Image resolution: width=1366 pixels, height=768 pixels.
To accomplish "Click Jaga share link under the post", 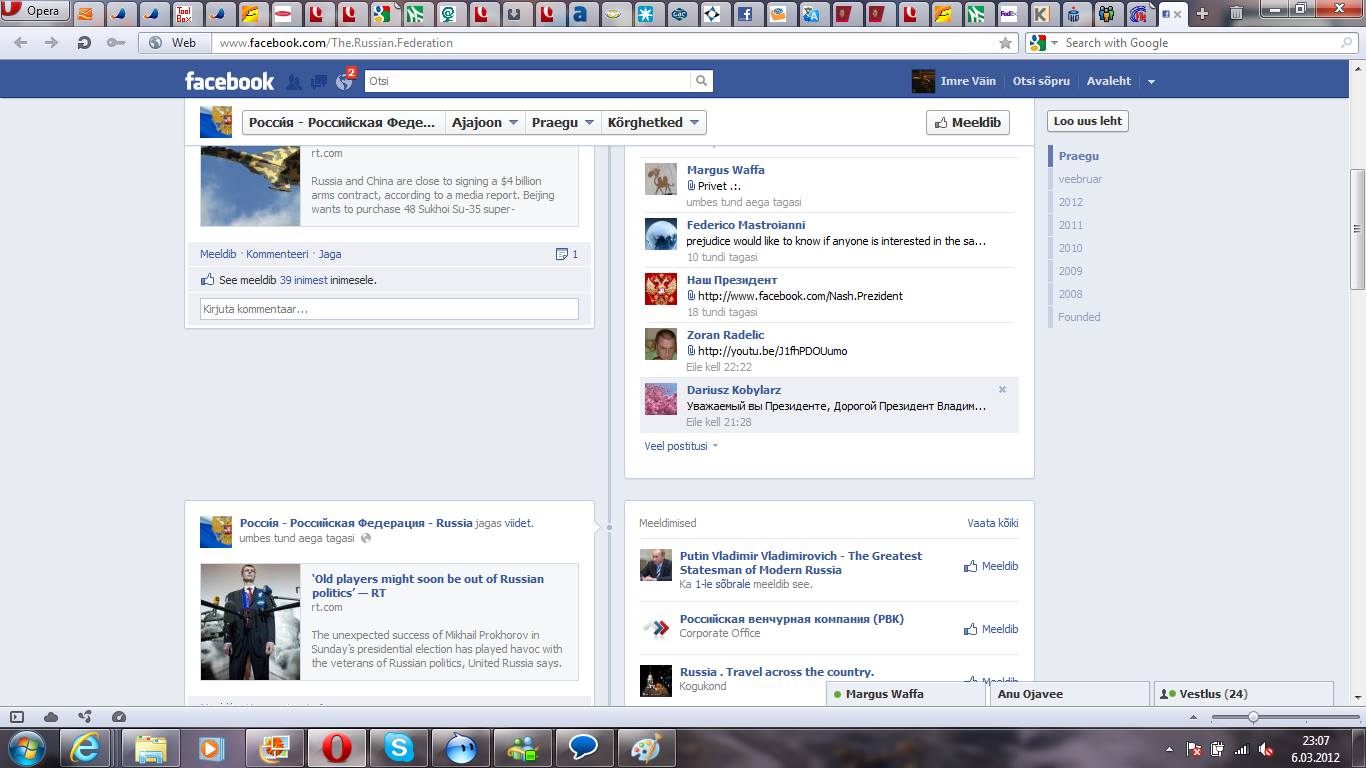I will pyautogui.click(x=330, y=254).
